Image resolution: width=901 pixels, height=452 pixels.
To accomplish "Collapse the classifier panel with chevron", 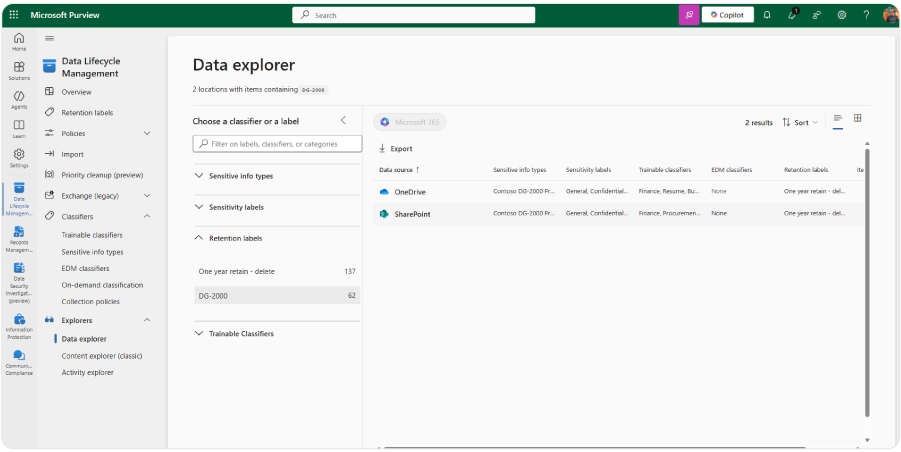I will pos(343,121).
